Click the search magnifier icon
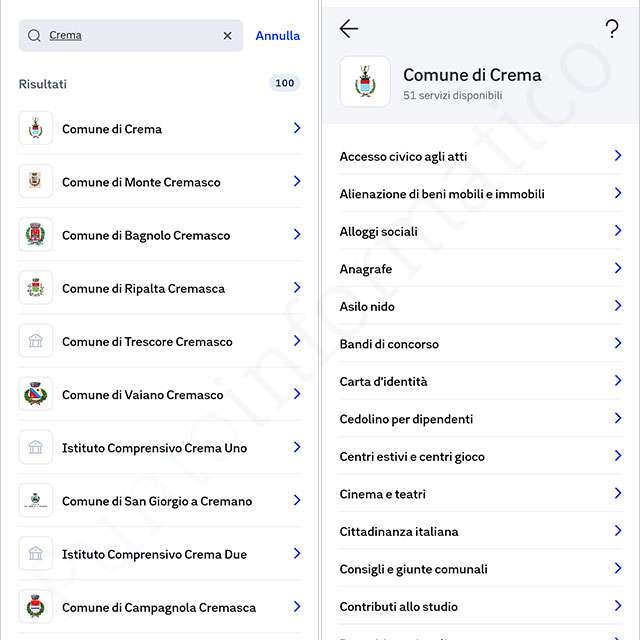640x640 pixels. coord(34,36)
